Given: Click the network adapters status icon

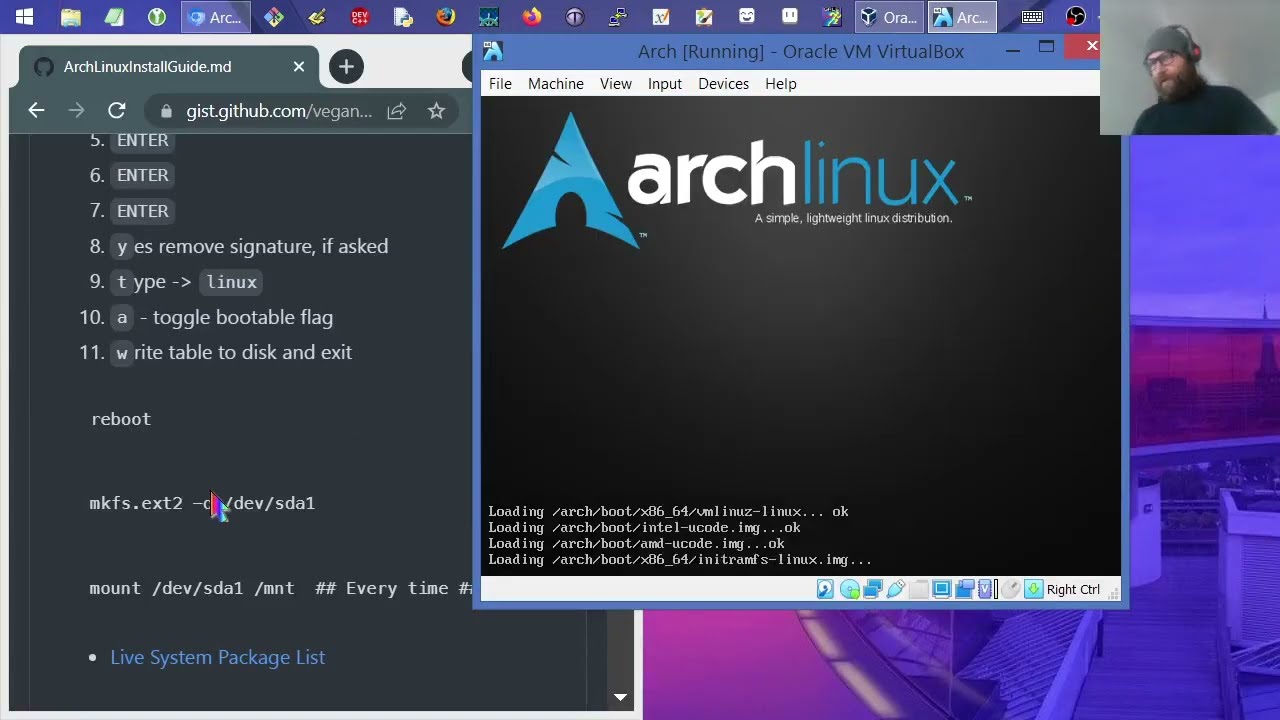Looking at the screenshot, I should tap(873, 589).
